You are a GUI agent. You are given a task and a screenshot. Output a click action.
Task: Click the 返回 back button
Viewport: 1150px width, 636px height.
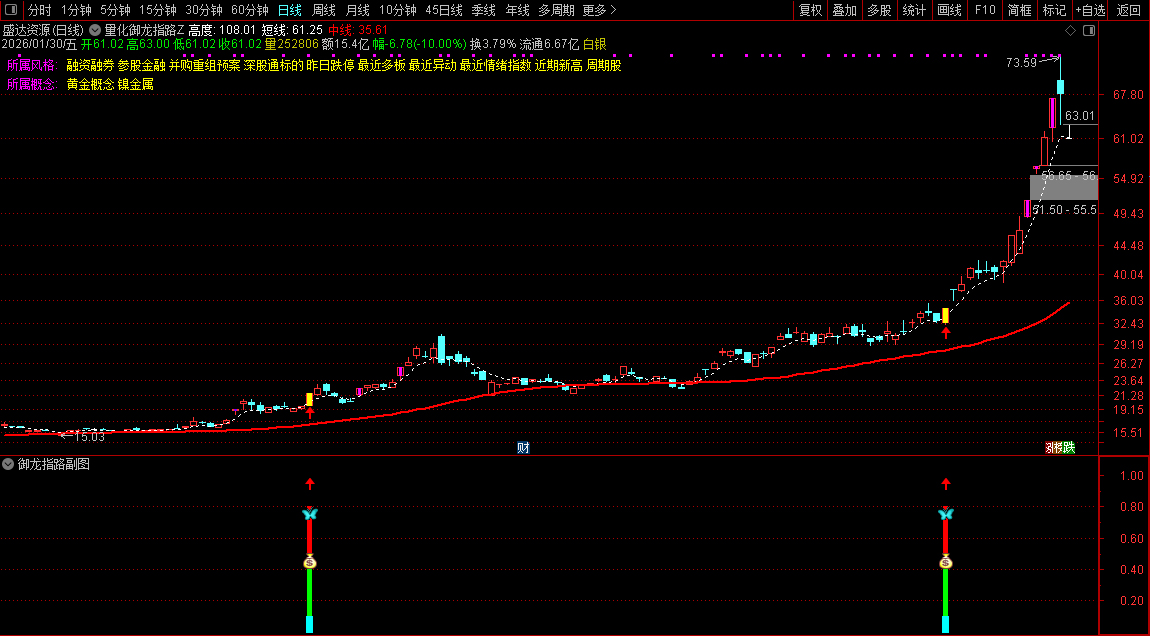tap(1129, 10)
